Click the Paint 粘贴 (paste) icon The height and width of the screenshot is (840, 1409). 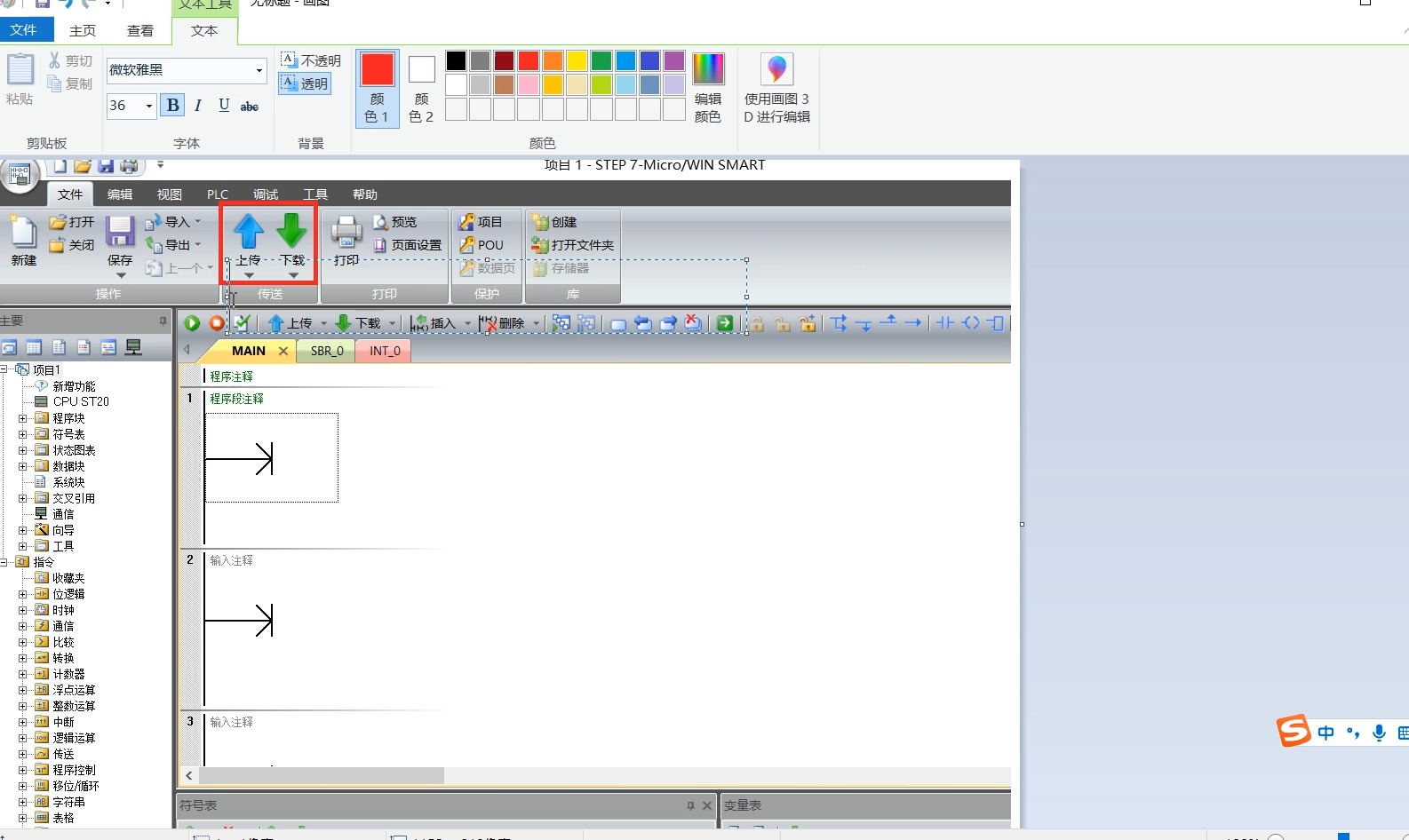(20, 69)
